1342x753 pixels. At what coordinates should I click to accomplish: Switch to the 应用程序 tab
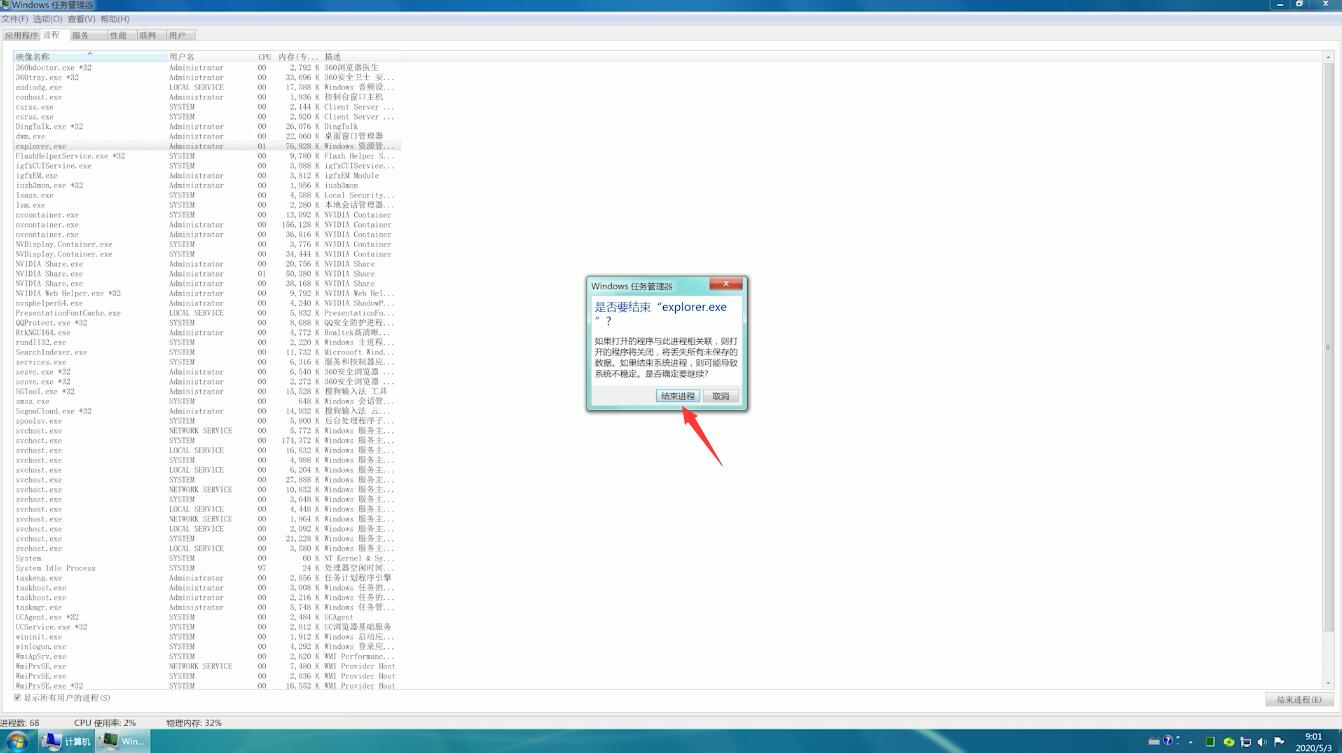tap(20, 35)
